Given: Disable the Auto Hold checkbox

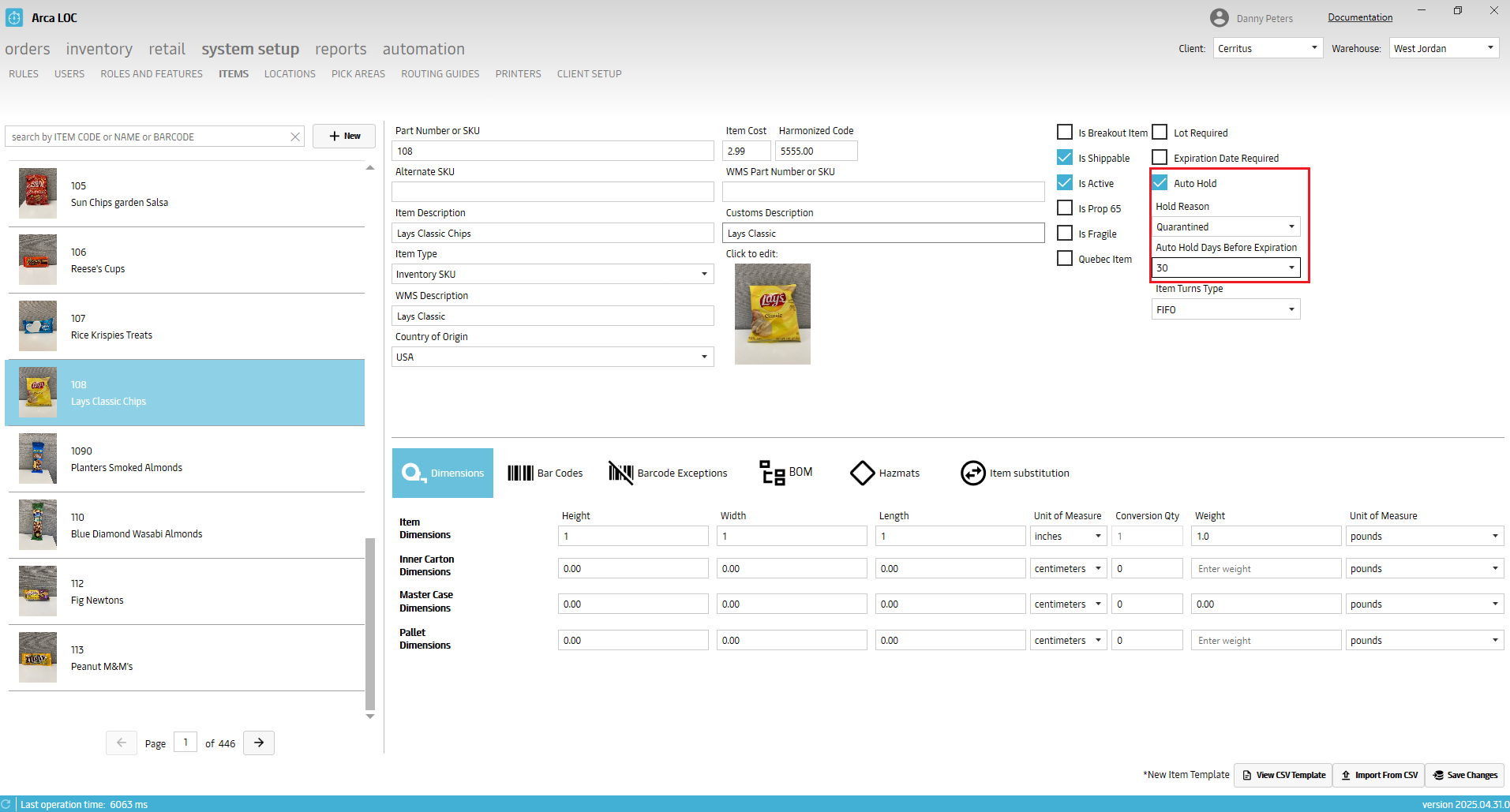Looking at the screenshot, I should tap(1160, 182).
